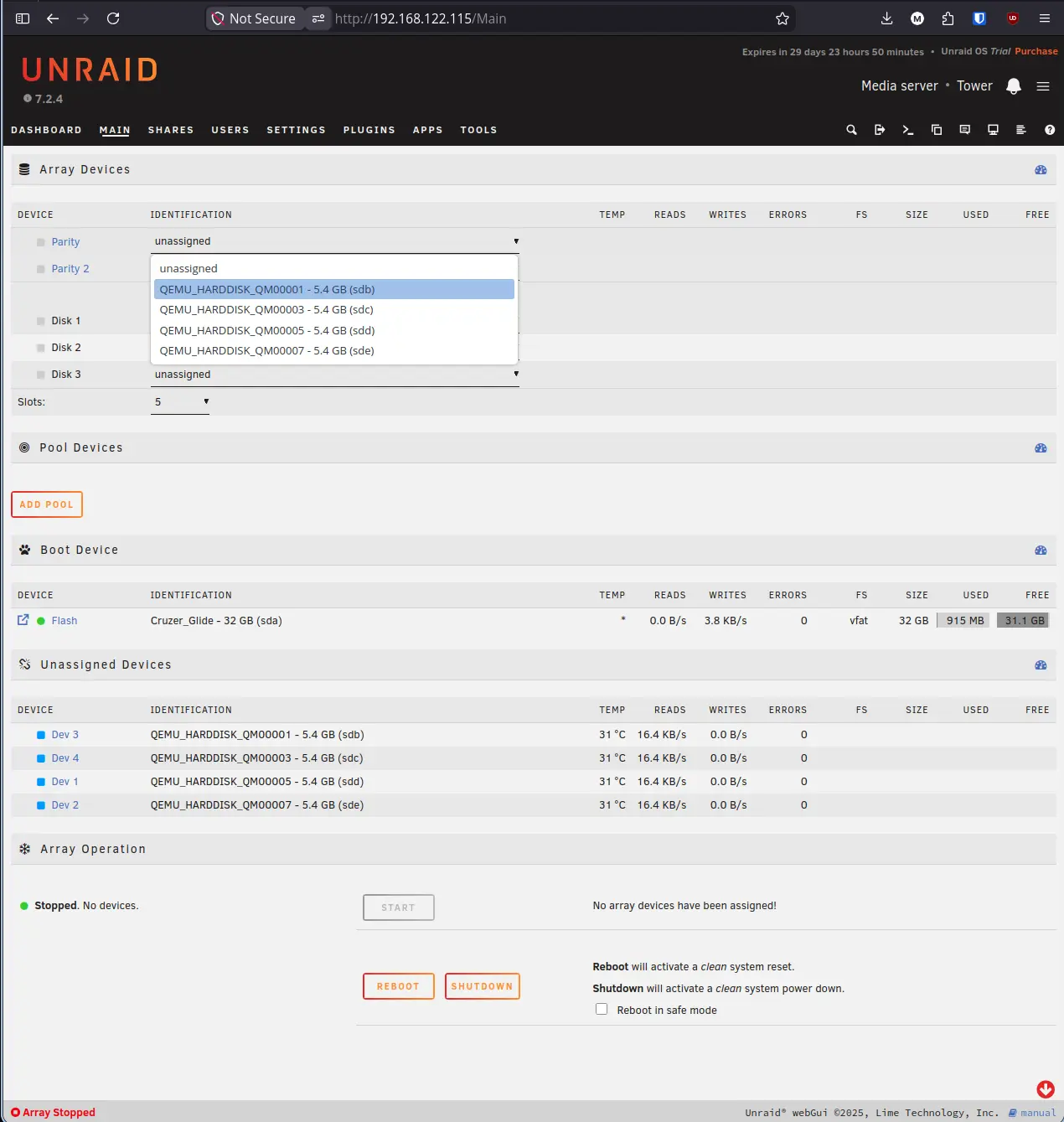Click the Array Stopped status text
The width and height of the screenshot is (1064, 1122).
[x=59, y=1113]
